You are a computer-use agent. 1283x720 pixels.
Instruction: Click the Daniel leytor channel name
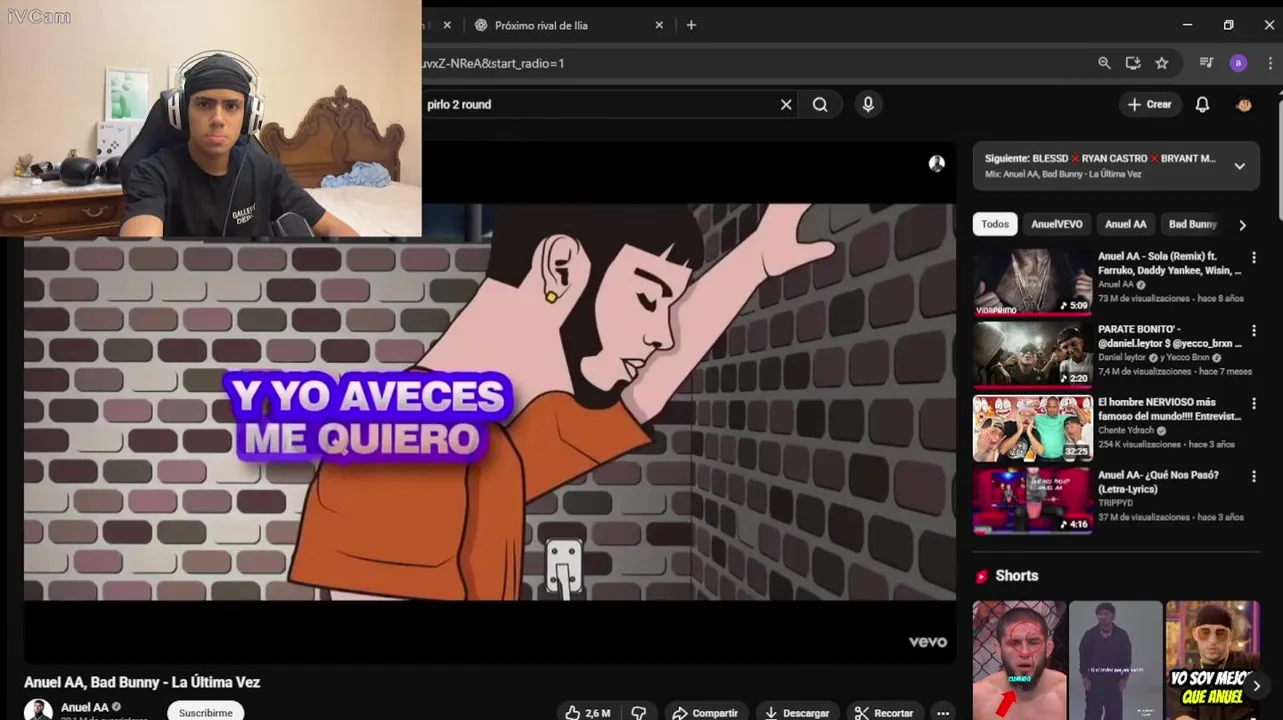pos(1122,358)
